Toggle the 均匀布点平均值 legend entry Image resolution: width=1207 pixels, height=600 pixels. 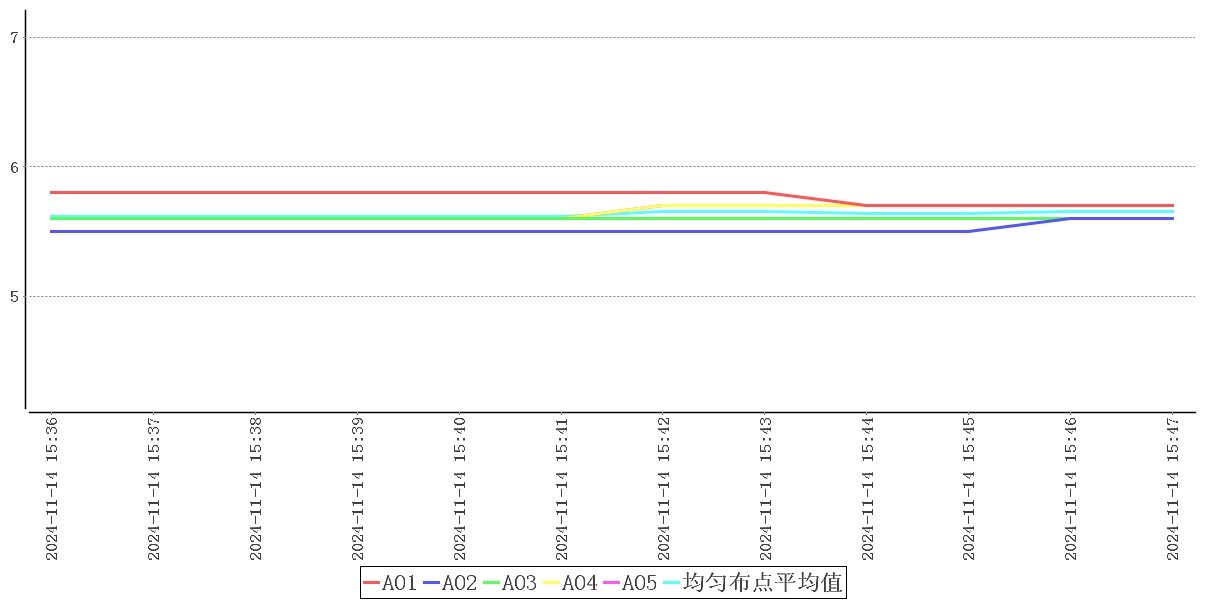click(x=752, y=583)
